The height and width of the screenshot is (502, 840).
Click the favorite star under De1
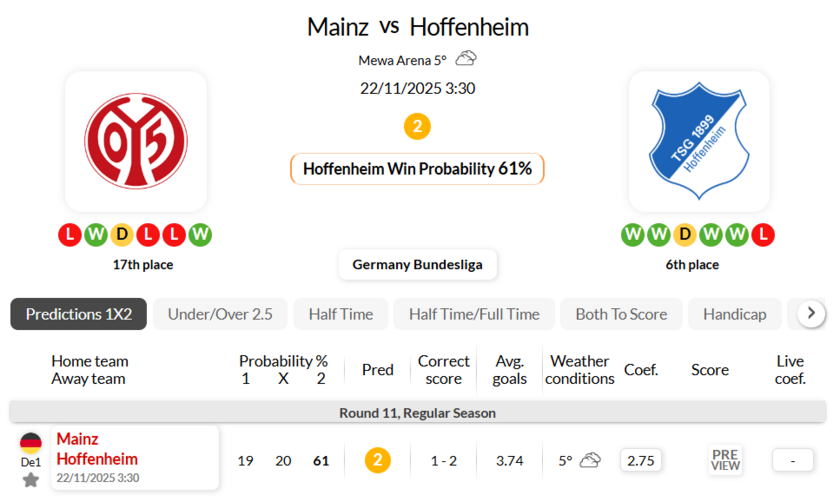click(31, 480)
